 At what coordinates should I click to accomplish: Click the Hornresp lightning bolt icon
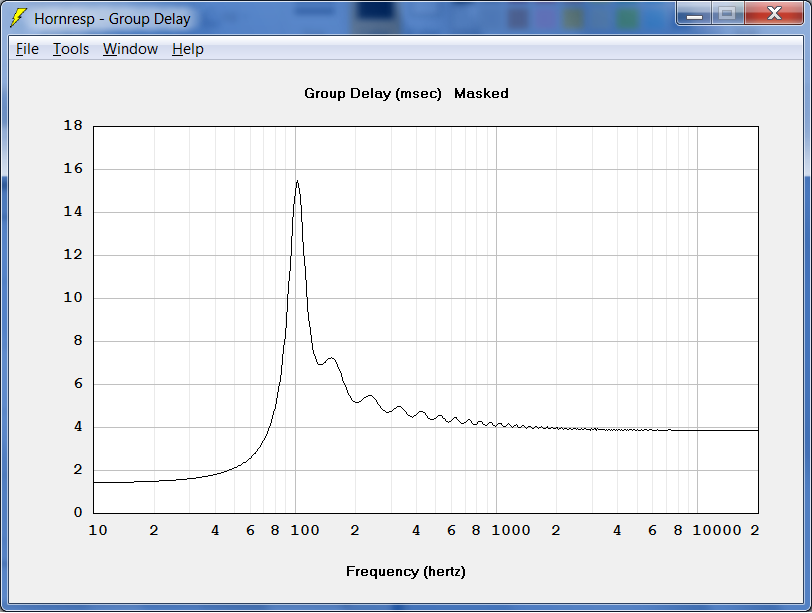click(x=19, y=18)
